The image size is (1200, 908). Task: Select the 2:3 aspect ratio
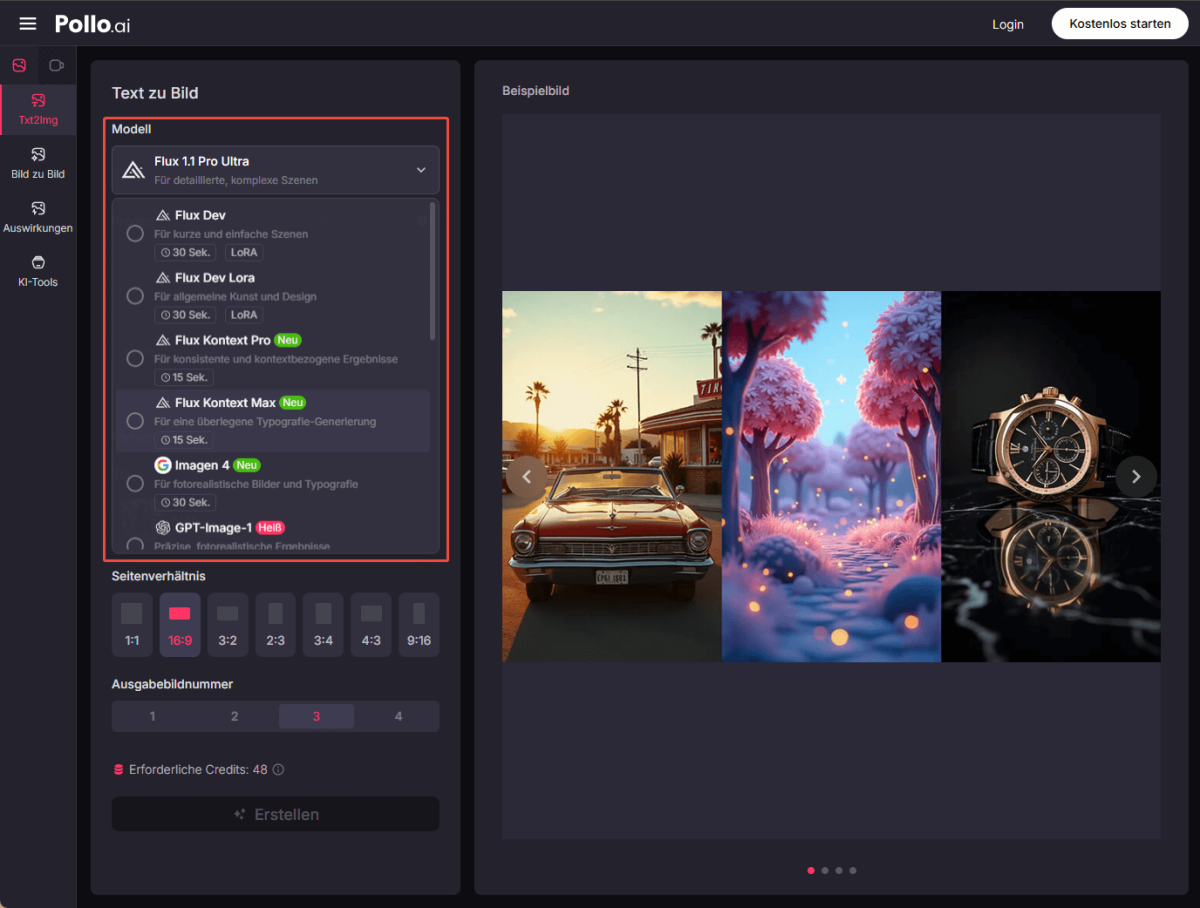point(275,624)
